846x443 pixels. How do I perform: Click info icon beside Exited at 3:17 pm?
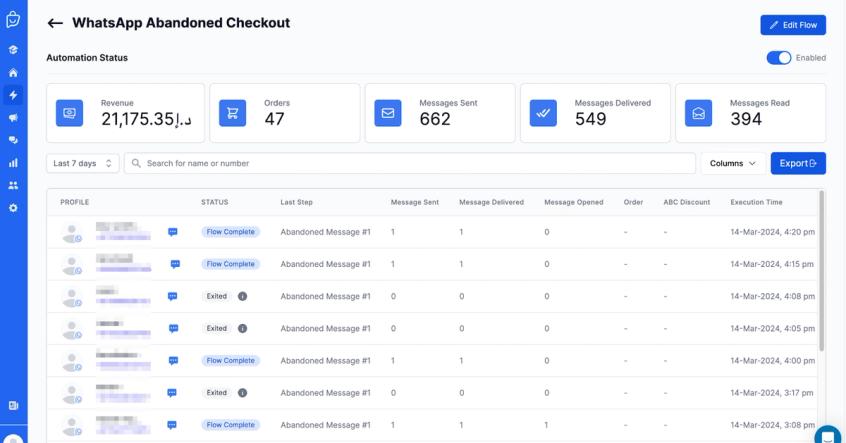(243, 393)
